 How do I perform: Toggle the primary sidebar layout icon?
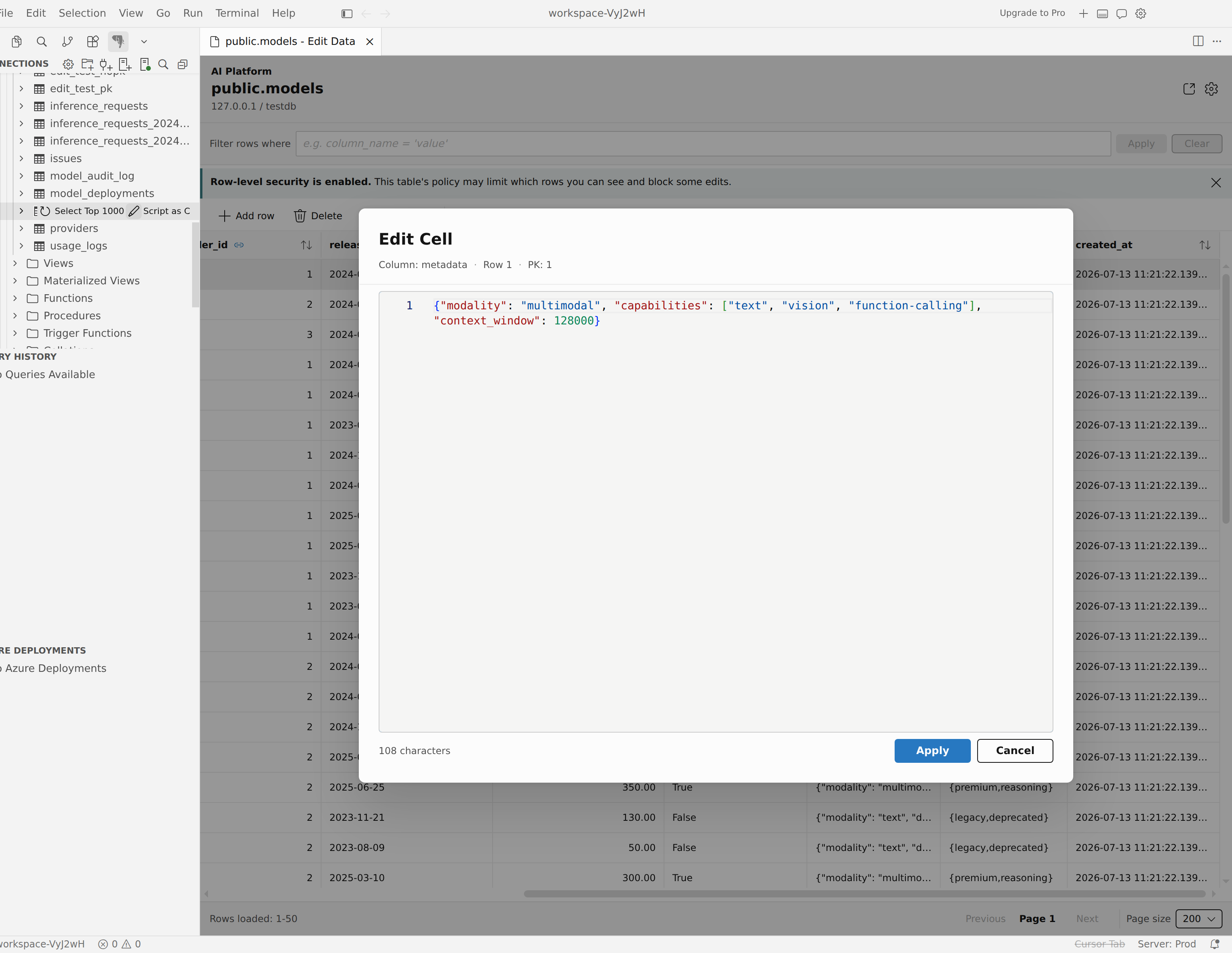coord(347,14)
